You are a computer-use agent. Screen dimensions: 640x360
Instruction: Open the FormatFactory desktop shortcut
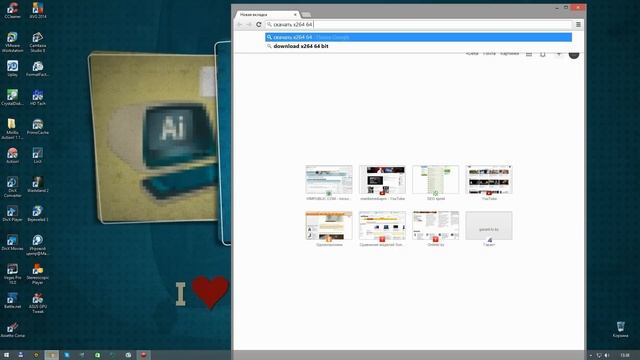click(38, 69)
